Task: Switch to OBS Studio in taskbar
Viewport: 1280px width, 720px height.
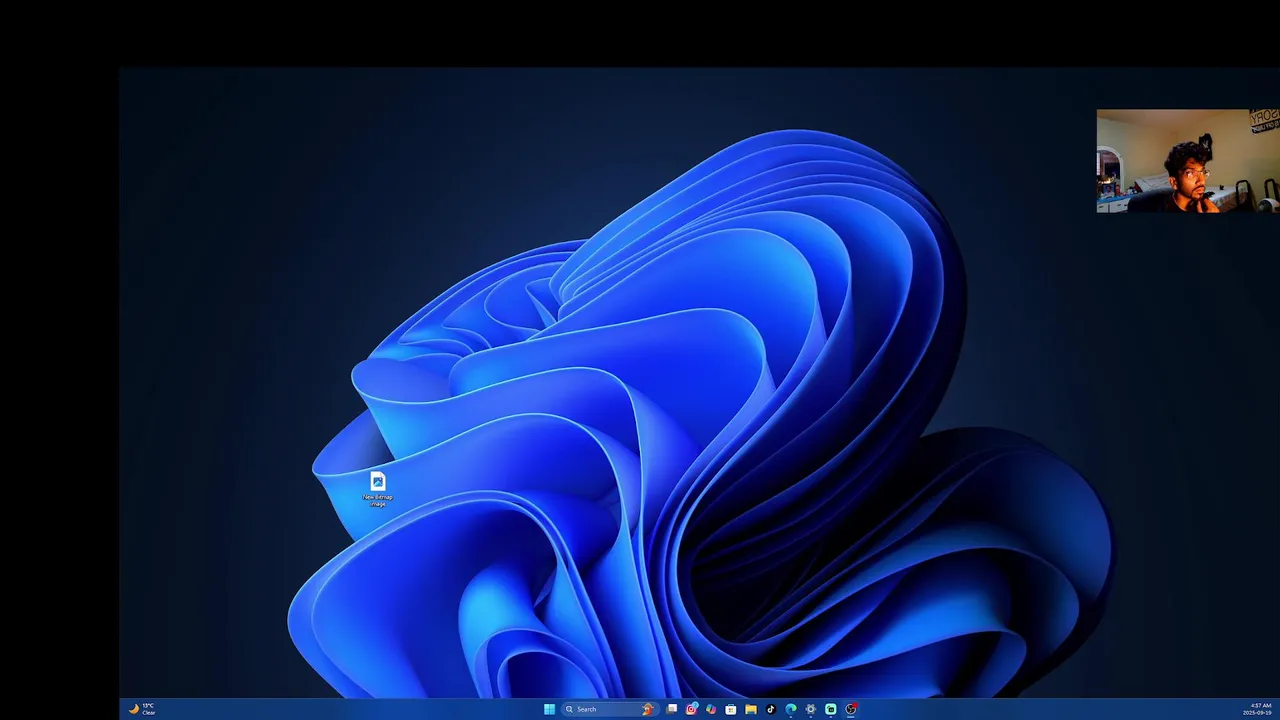Action: (851, 709)
